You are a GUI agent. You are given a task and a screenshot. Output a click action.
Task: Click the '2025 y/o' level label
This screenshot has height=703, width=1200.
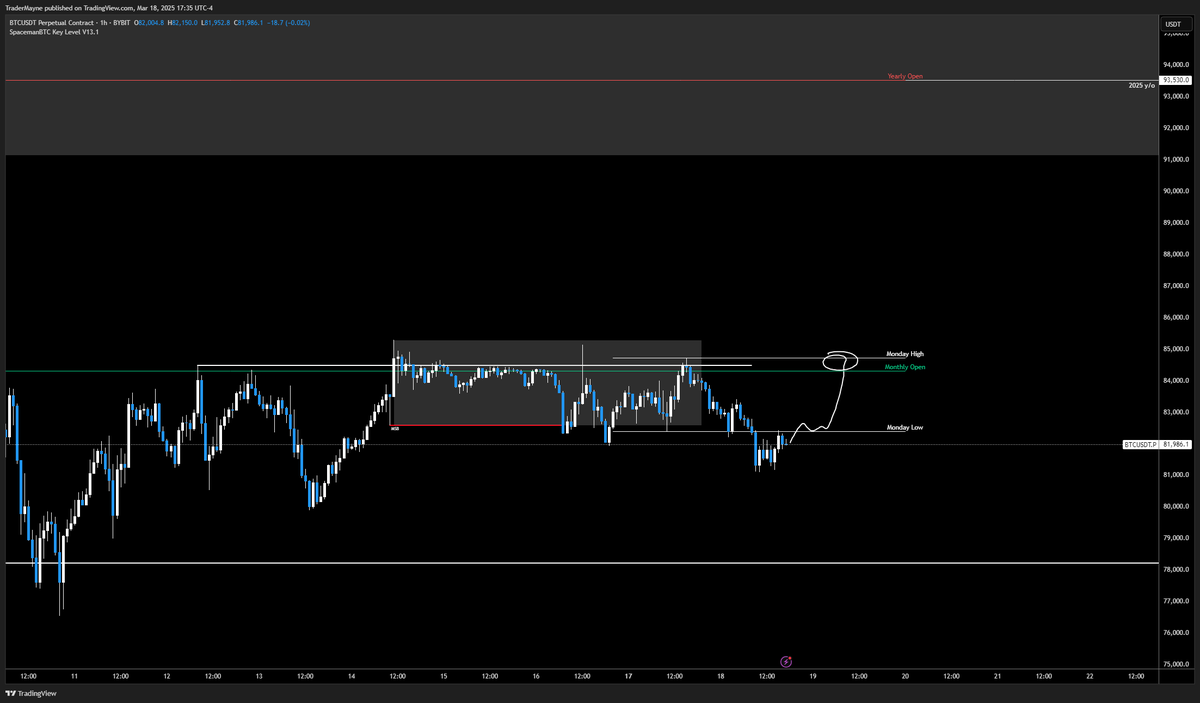pyautogui.click(x=1141, y=86)
